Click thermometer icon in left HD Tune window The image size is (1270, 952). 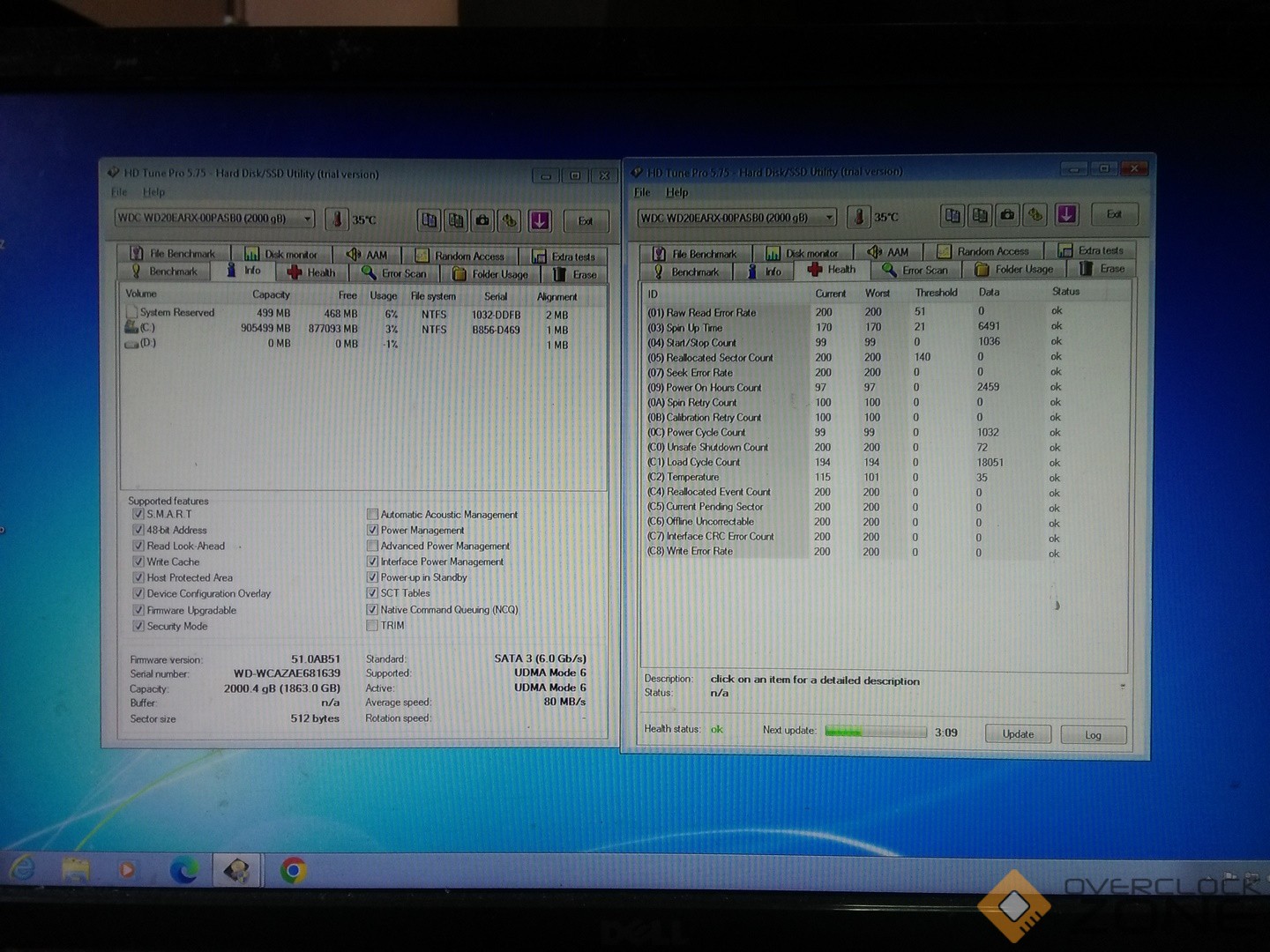point(336,219)
